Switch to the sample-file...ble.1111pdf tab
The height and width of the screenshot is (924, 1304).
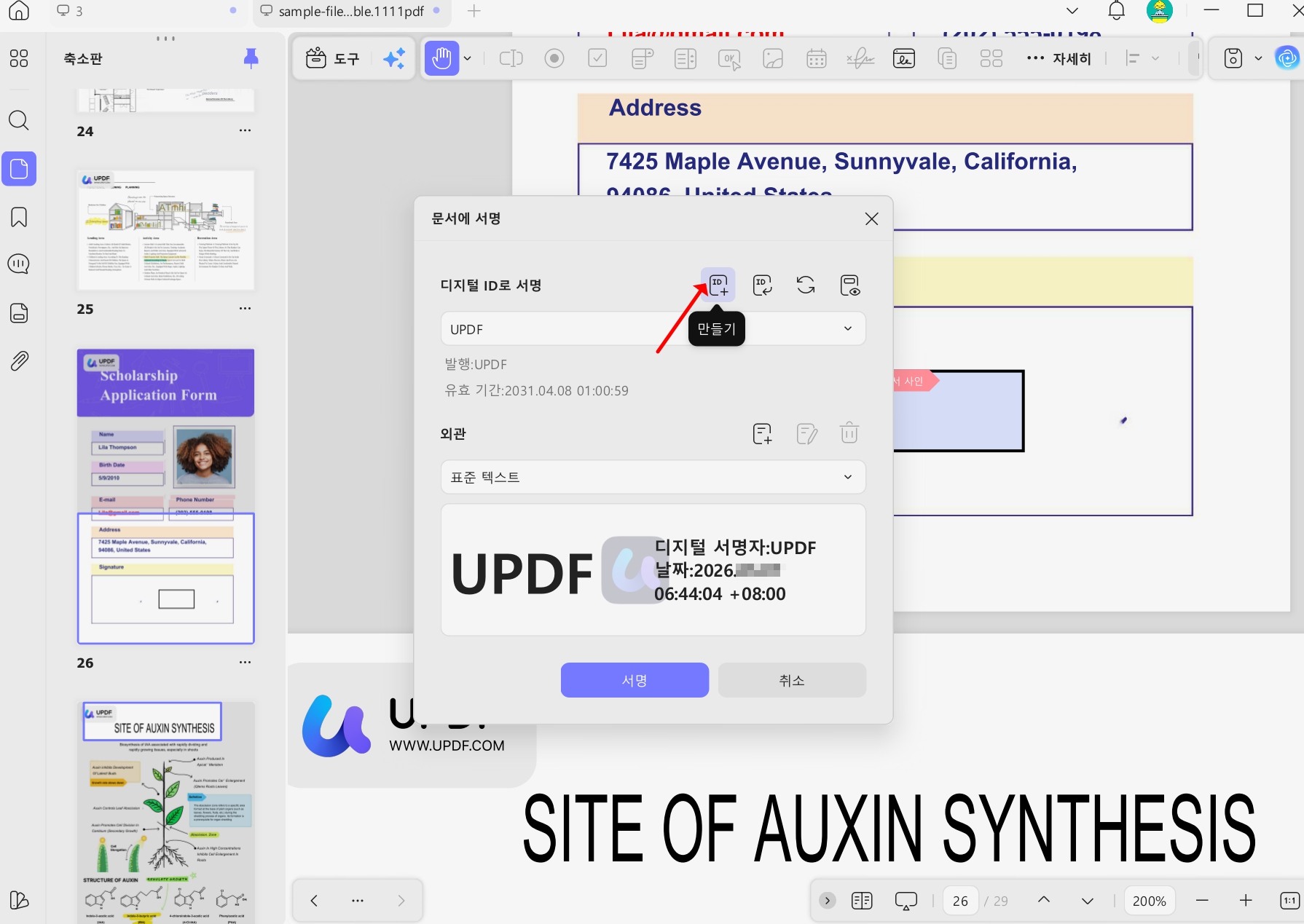[352, 11]
